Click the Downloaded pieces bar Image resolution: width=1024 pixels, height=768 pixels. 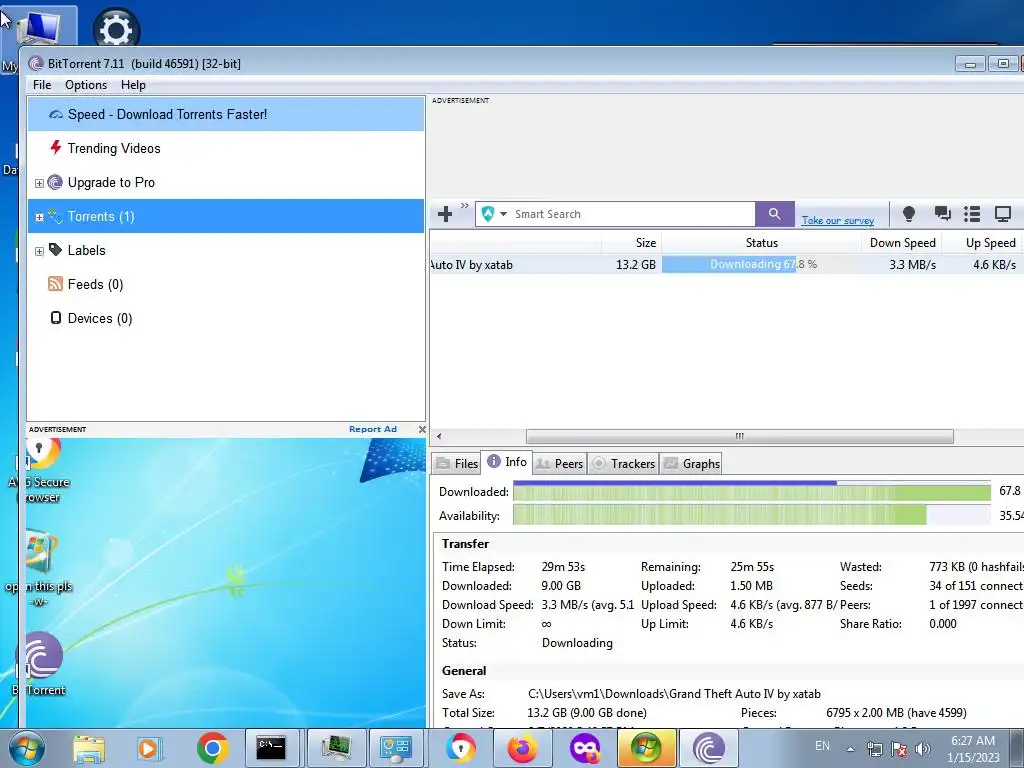(752, 491)
